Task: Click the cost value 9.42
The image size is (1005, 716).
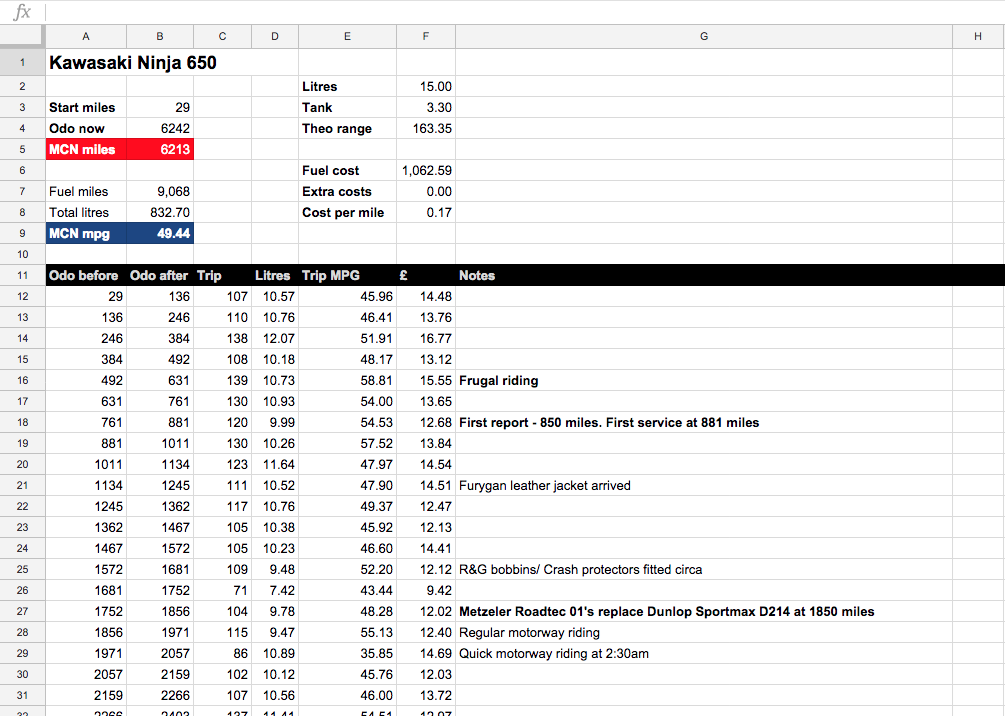Action: tap(426, 590)
